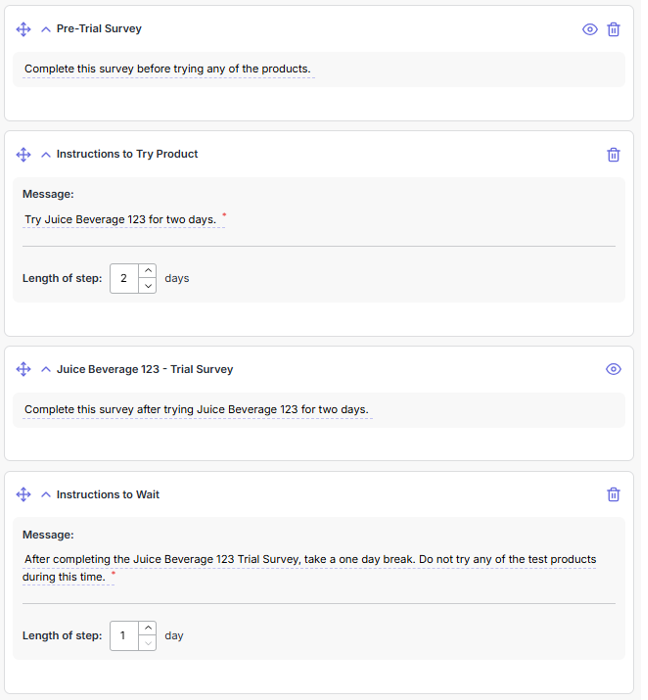This screenshot has width=648, height=700.
Task: Increment wait step length by one day
Action: click(148, 628)
